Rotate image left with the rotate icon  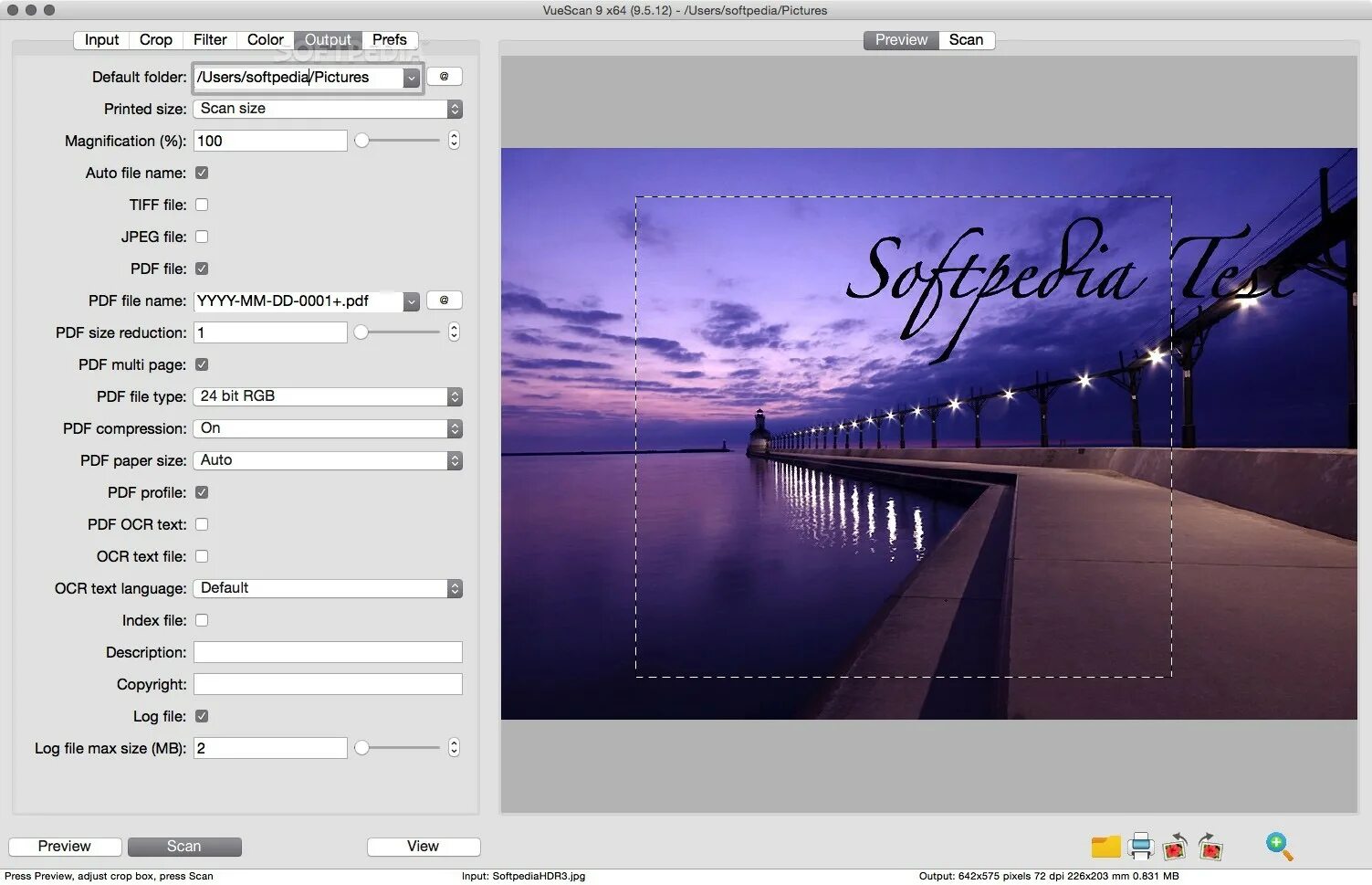[1175, 847]
